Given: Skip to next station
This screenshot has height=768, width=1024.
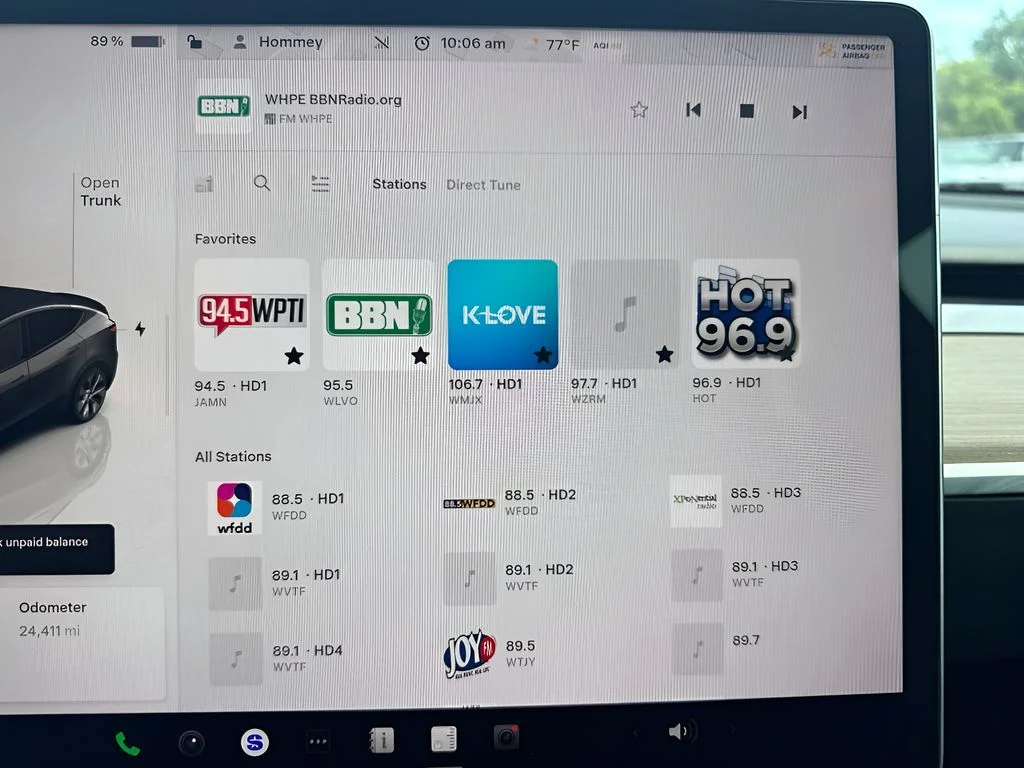Looking at the screenshot, I should coord(799,112).
